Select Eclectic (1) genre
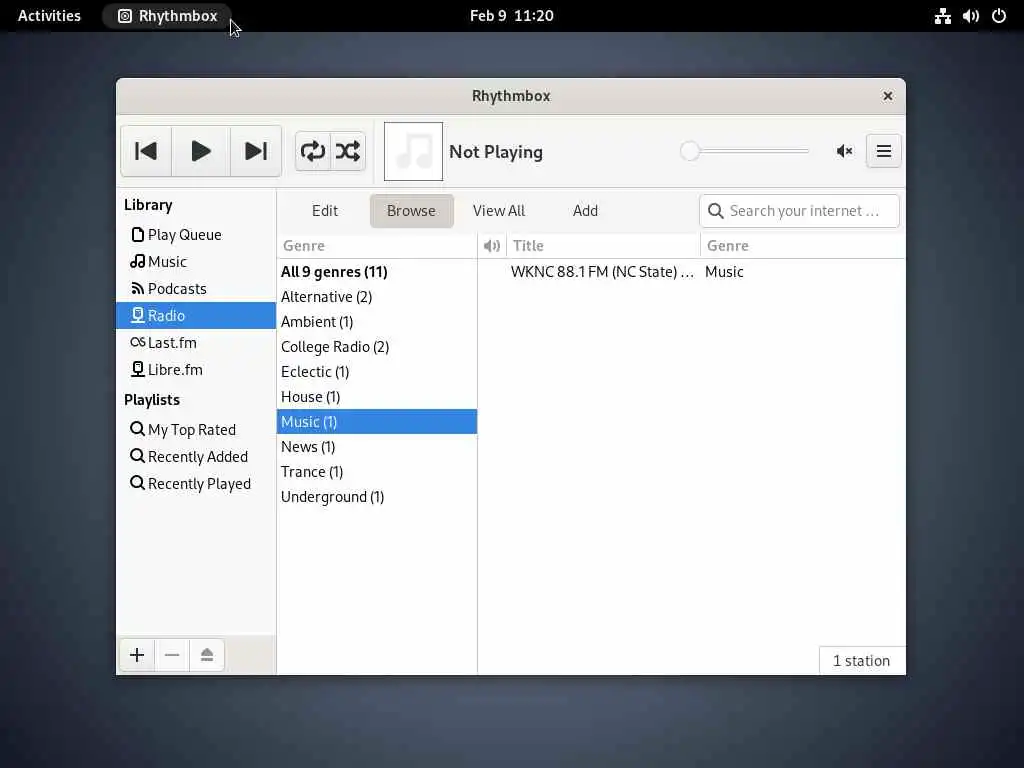Viewport: 1024px width, 768px height. (x=377, y=372)
